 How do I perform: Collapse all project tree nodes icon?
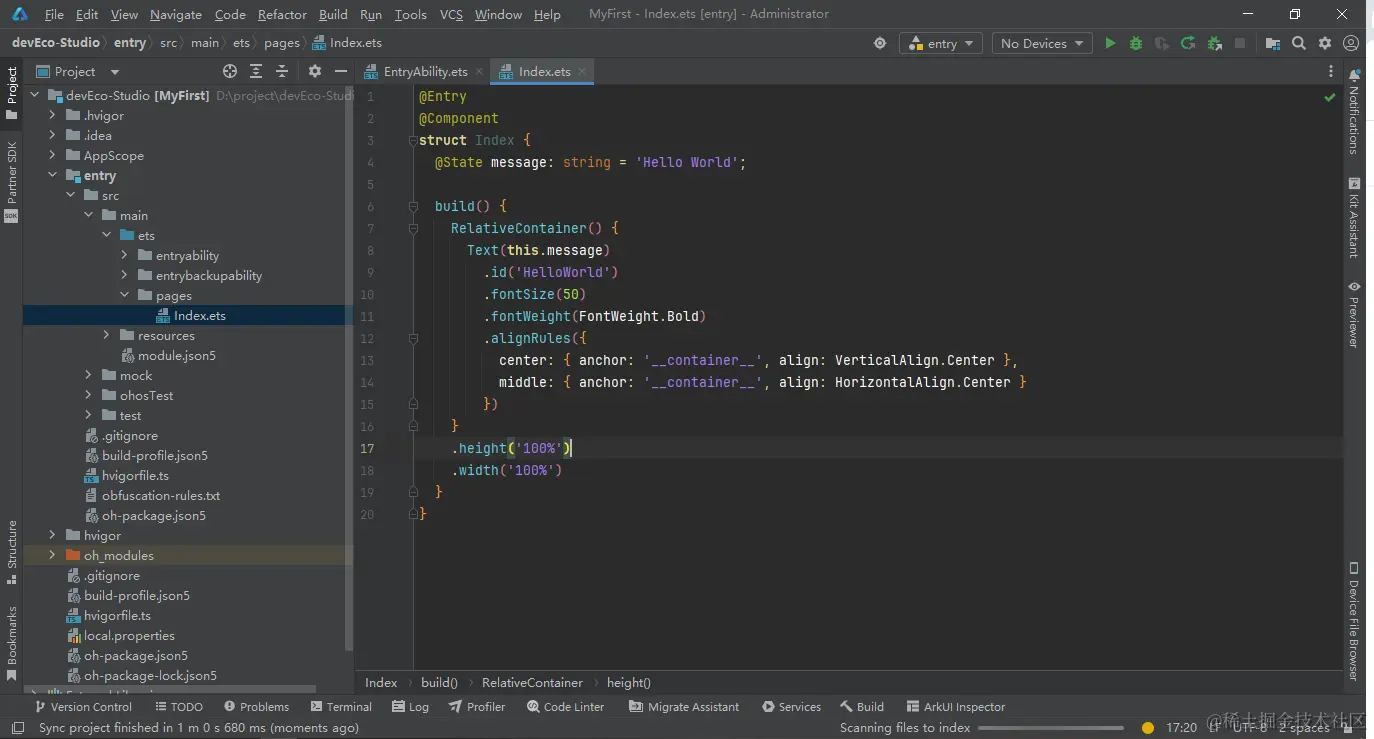pos(282,71)
